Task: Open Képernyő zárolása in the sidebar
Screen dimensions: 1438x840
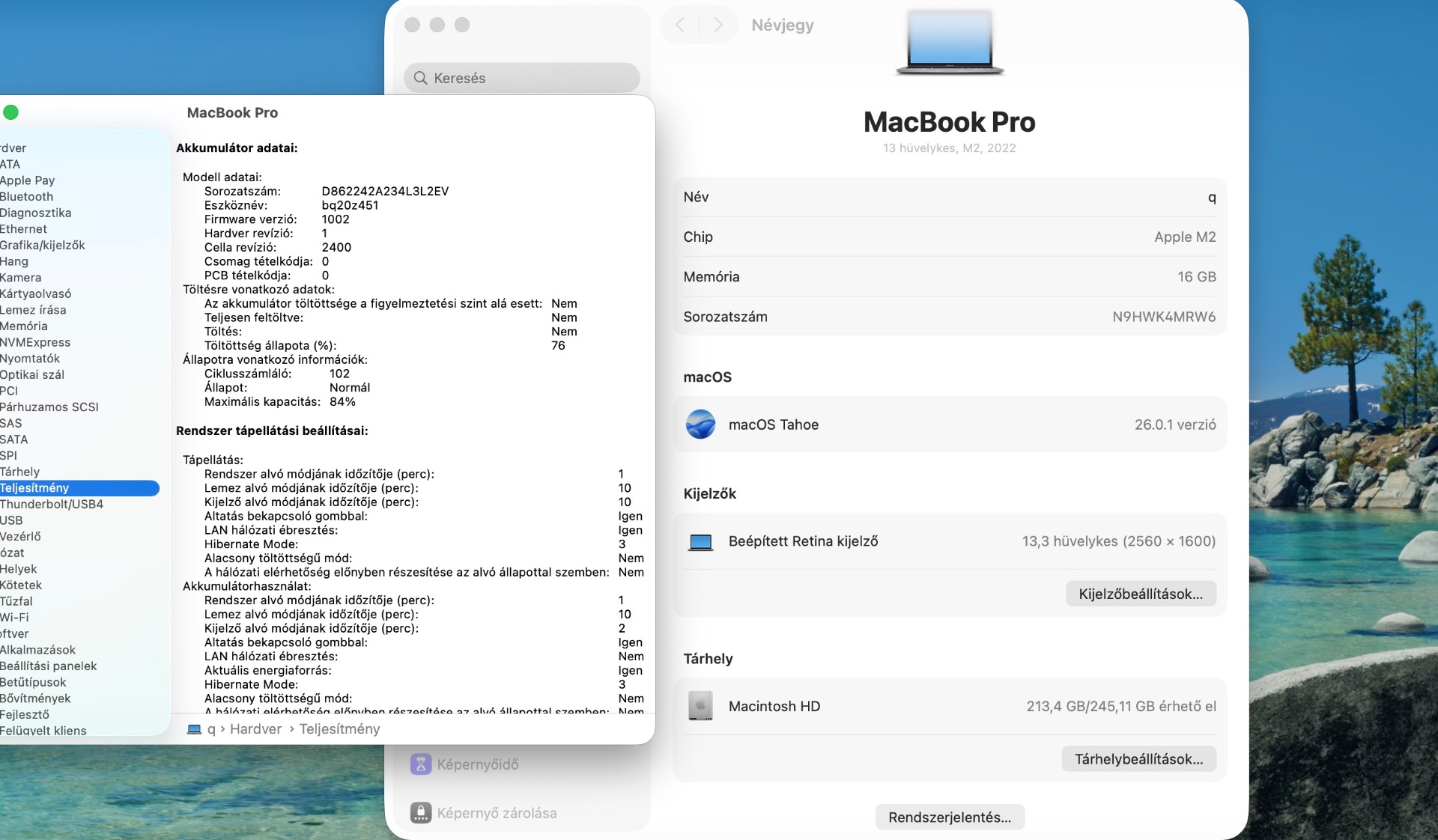Action: [496, 813]
